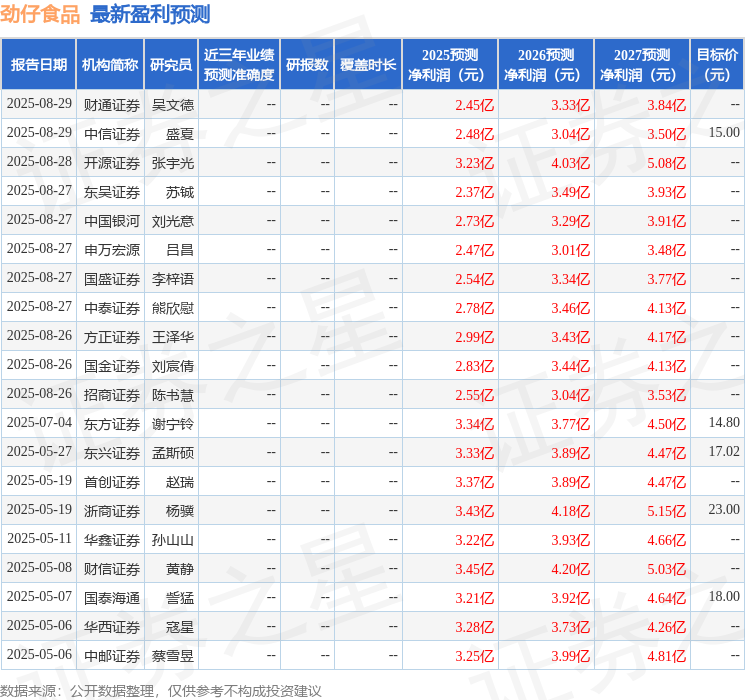Select the 报告日期 column header

(39, 65)
